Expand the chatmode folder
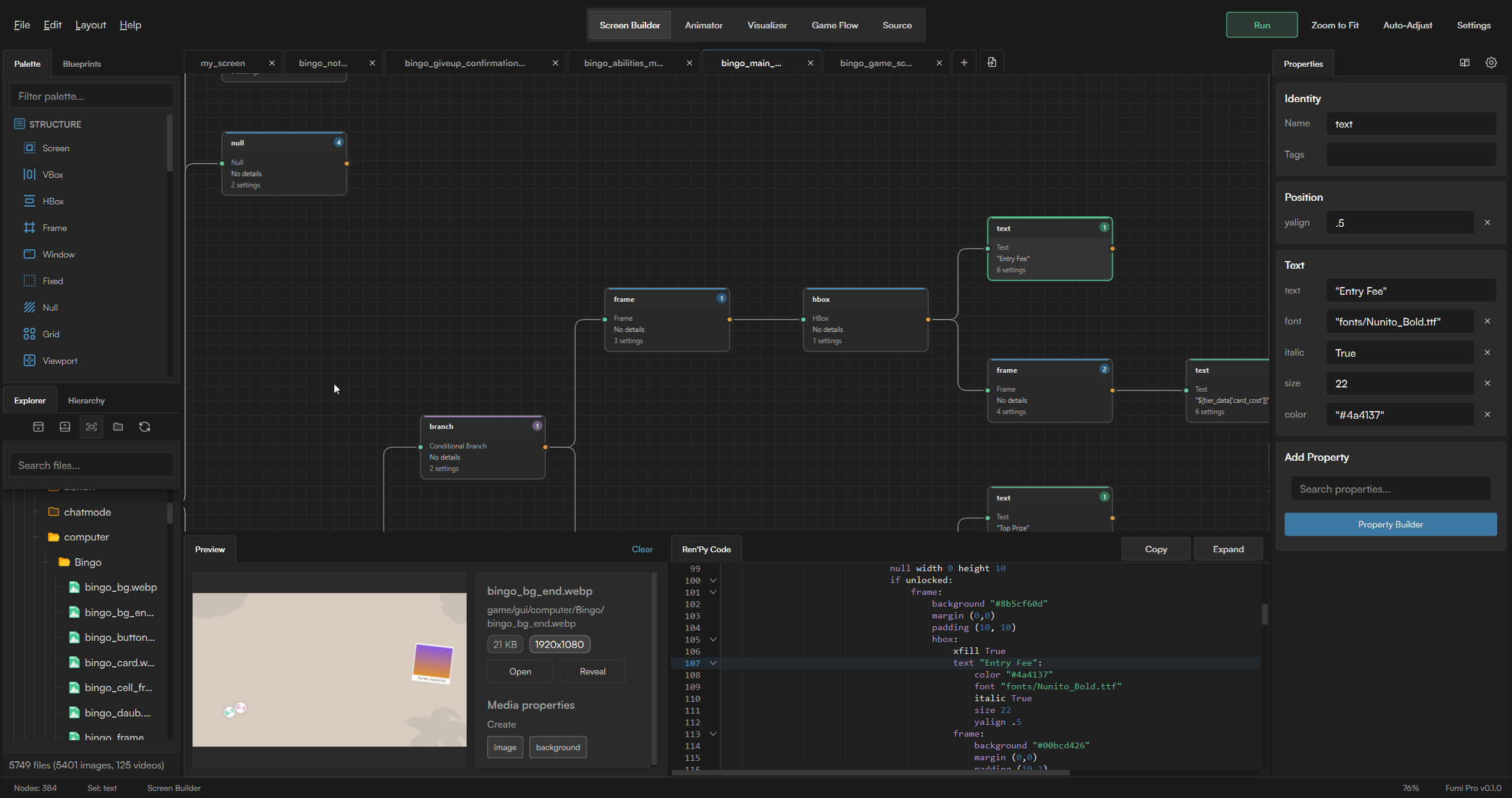1512x798 pixels. (37, 512)
